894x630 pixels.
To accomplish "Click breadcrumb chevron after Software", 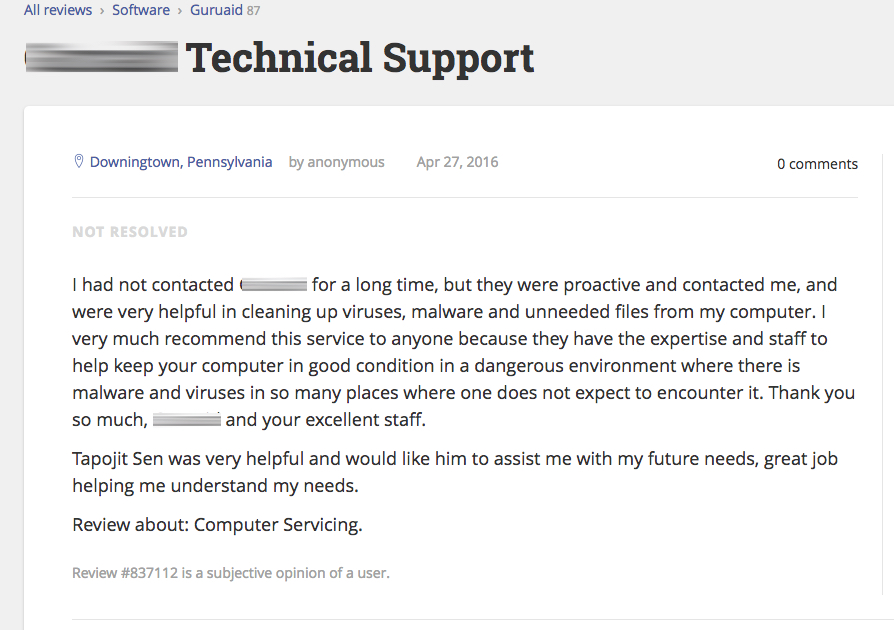I will pyautogui.click(x=180, y=10).
